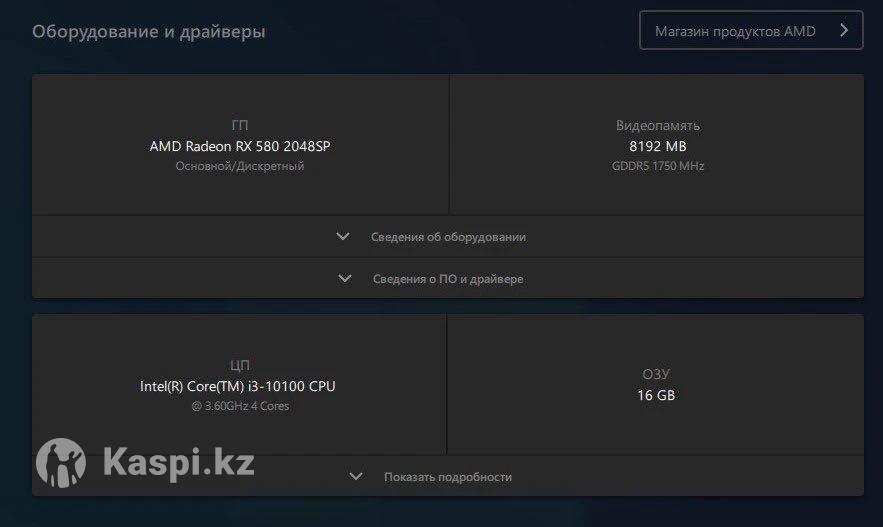Click the Kaspi.kz logo icon

tap(61, 463)
